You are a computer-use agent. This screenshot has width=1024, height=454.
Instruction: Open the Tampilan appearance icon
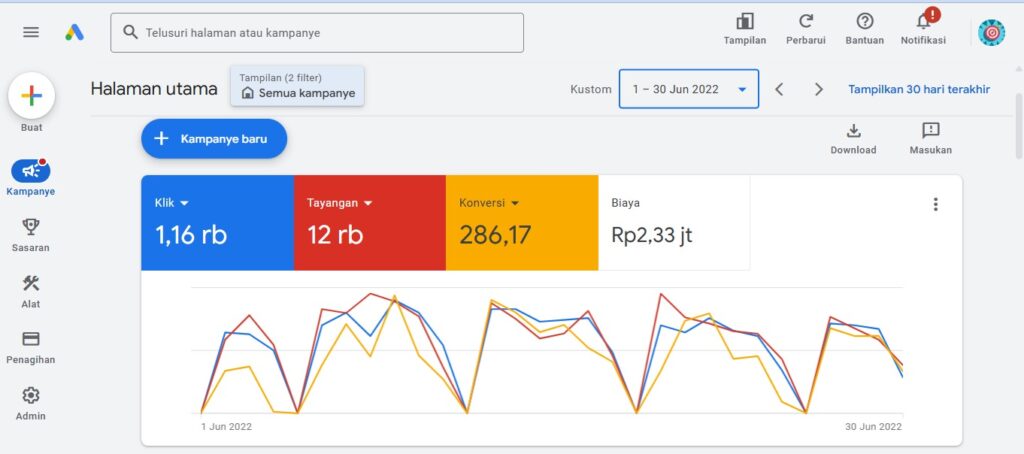(744, 22)
